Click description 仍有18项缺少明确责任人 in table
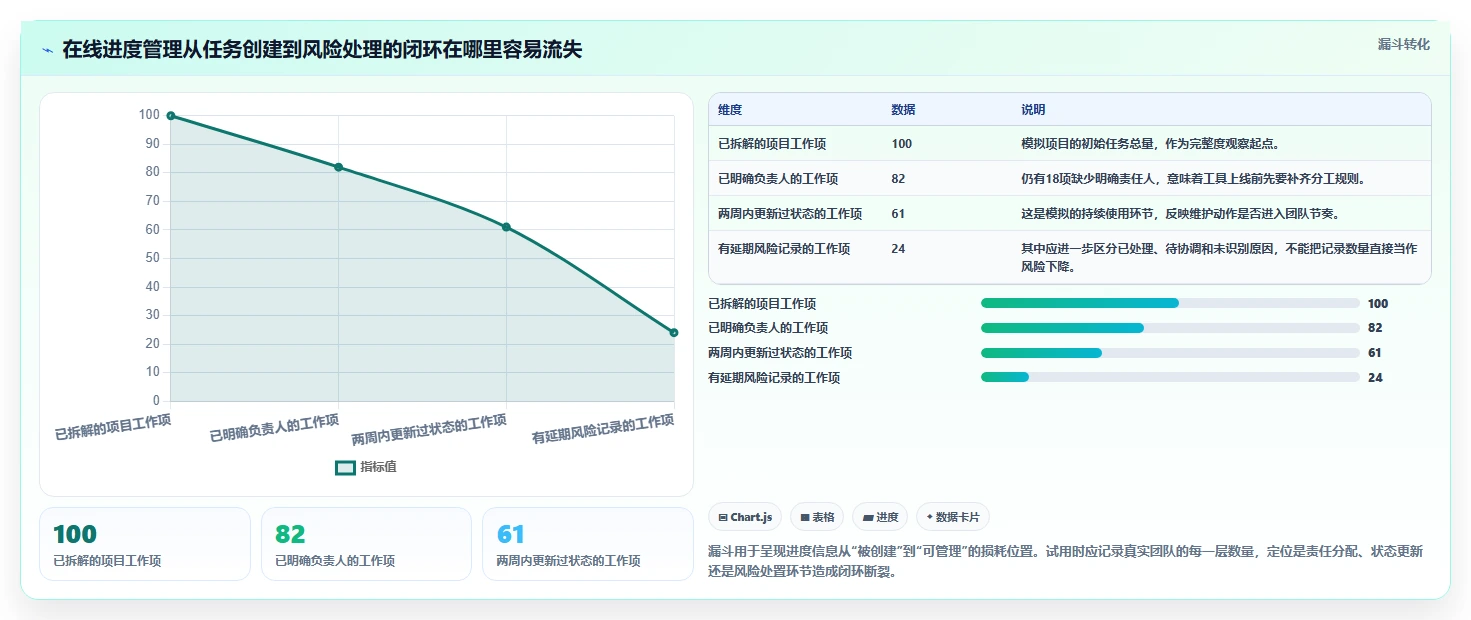 1193,179
